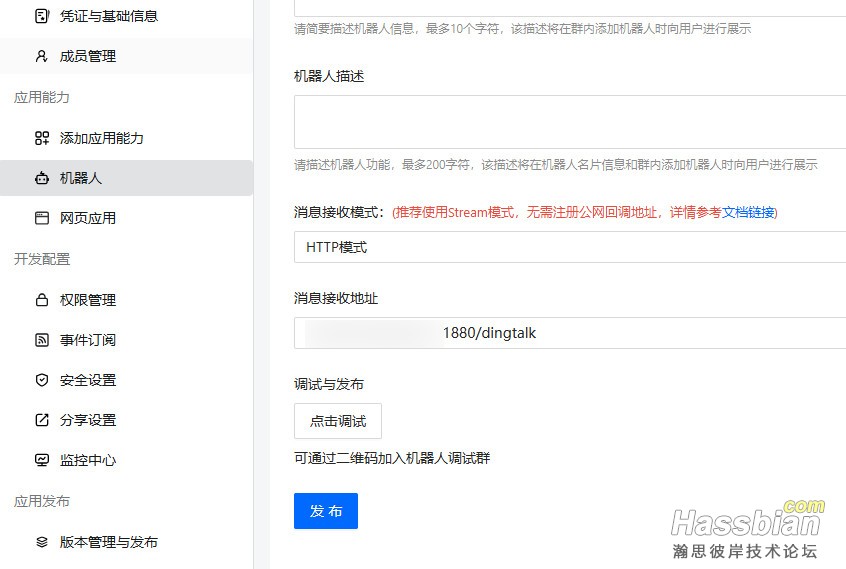The image size is (846, 569).
Task: Click the add app capability grid icon
Action: pos(41,138)
